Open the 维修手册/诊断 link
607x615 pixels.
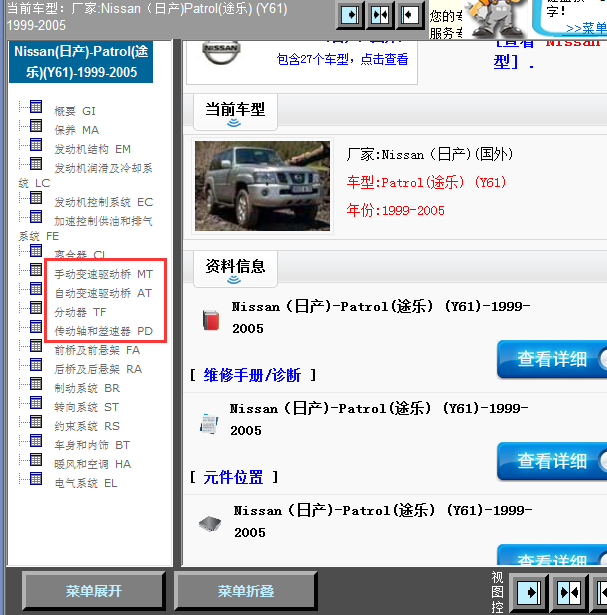click(252, 375)
